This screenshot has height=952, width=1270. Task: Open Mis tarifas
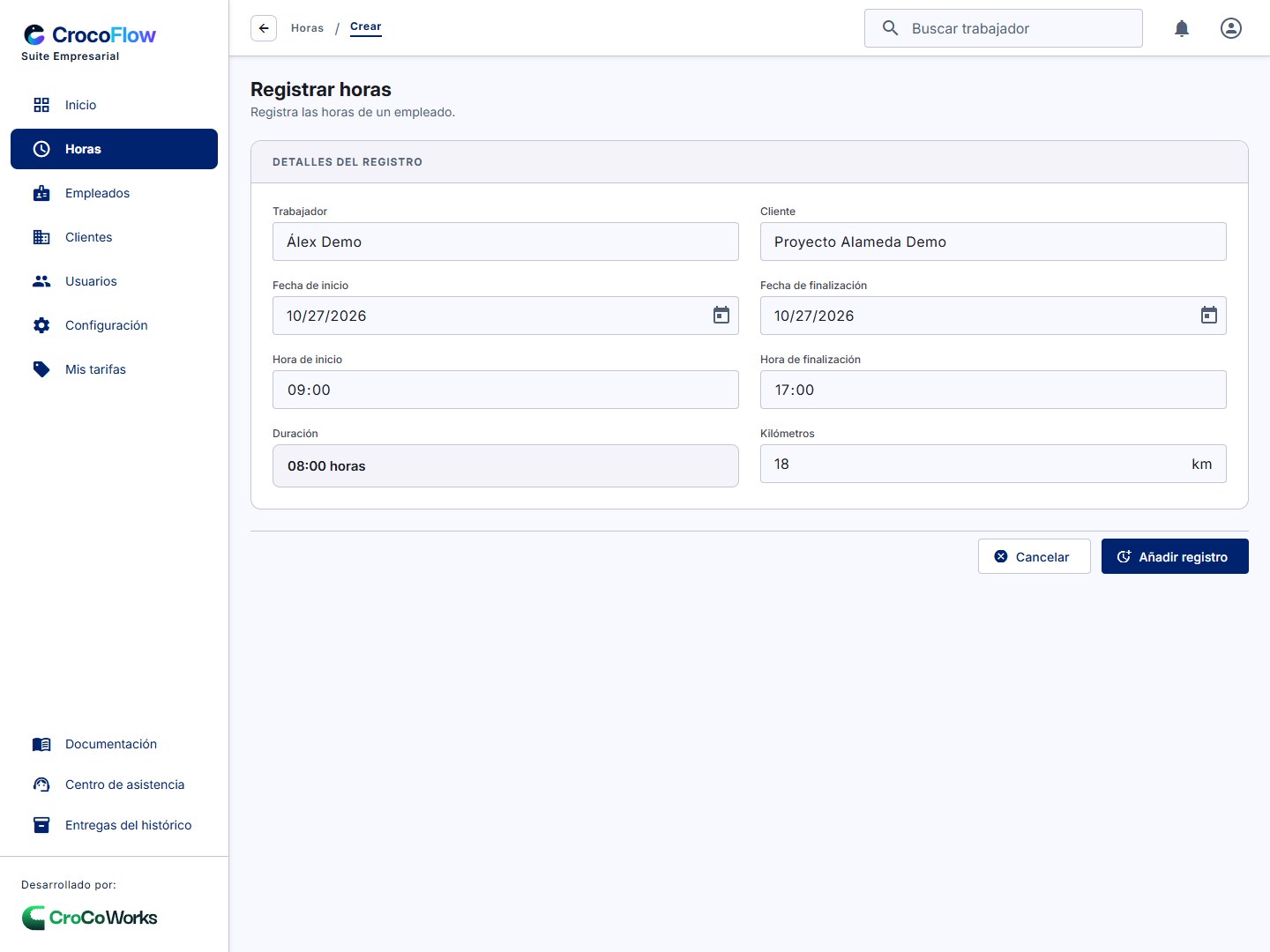[x=114, y=369]
